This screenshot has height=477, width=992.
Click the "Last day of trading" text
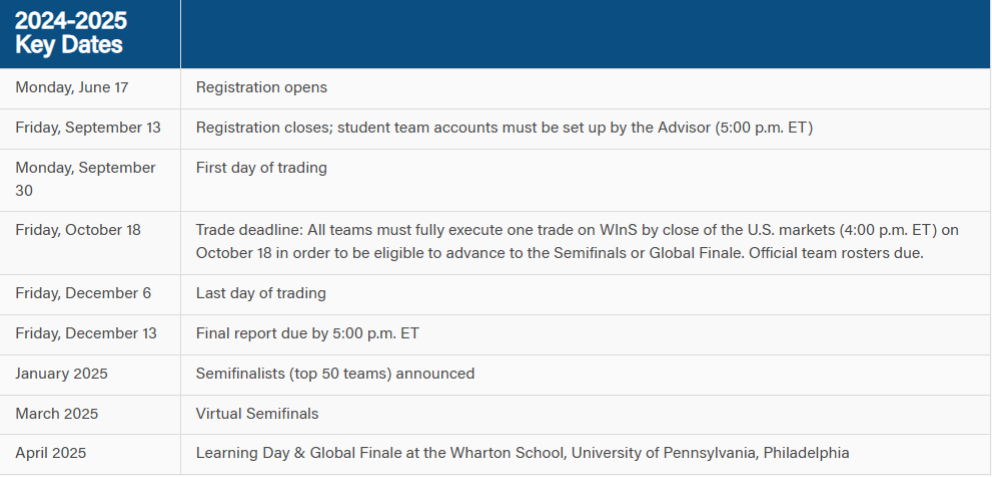260,294
